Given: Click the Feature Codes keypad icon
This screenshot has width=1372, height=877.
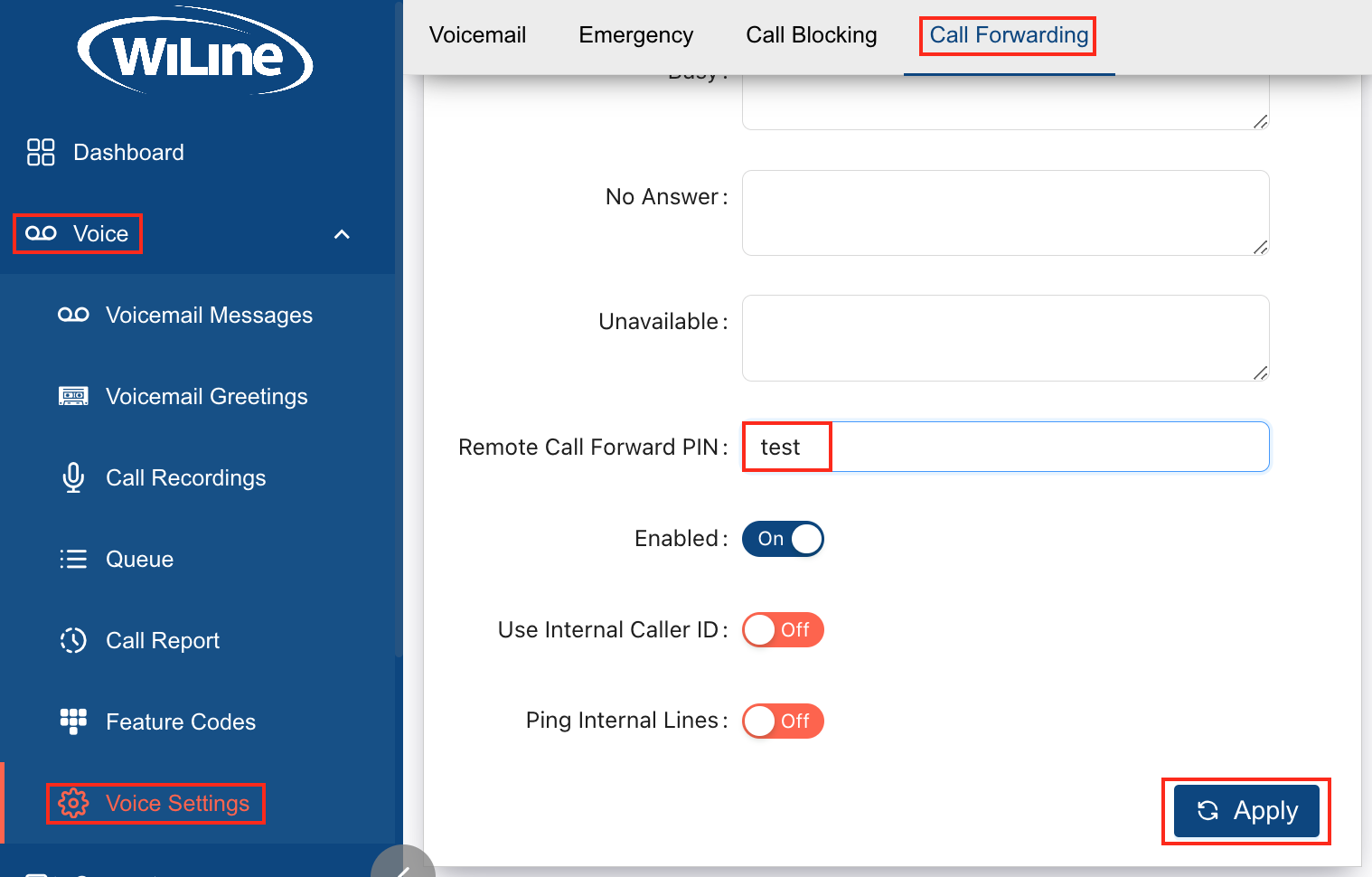Looking at the screenshot, I should tap(73, 721).
